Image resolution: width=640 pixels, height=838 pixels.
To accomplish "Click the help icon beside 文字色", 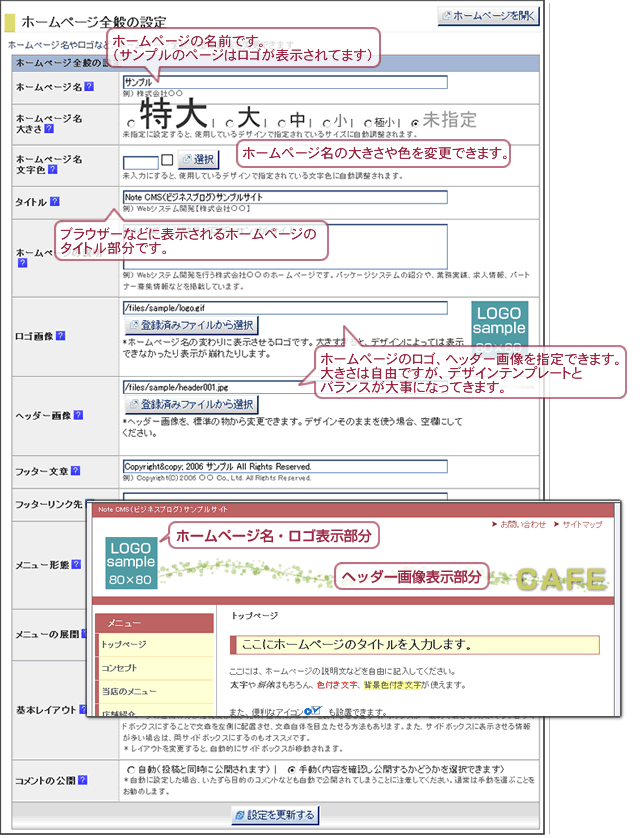I will click(x=52, y=169).
